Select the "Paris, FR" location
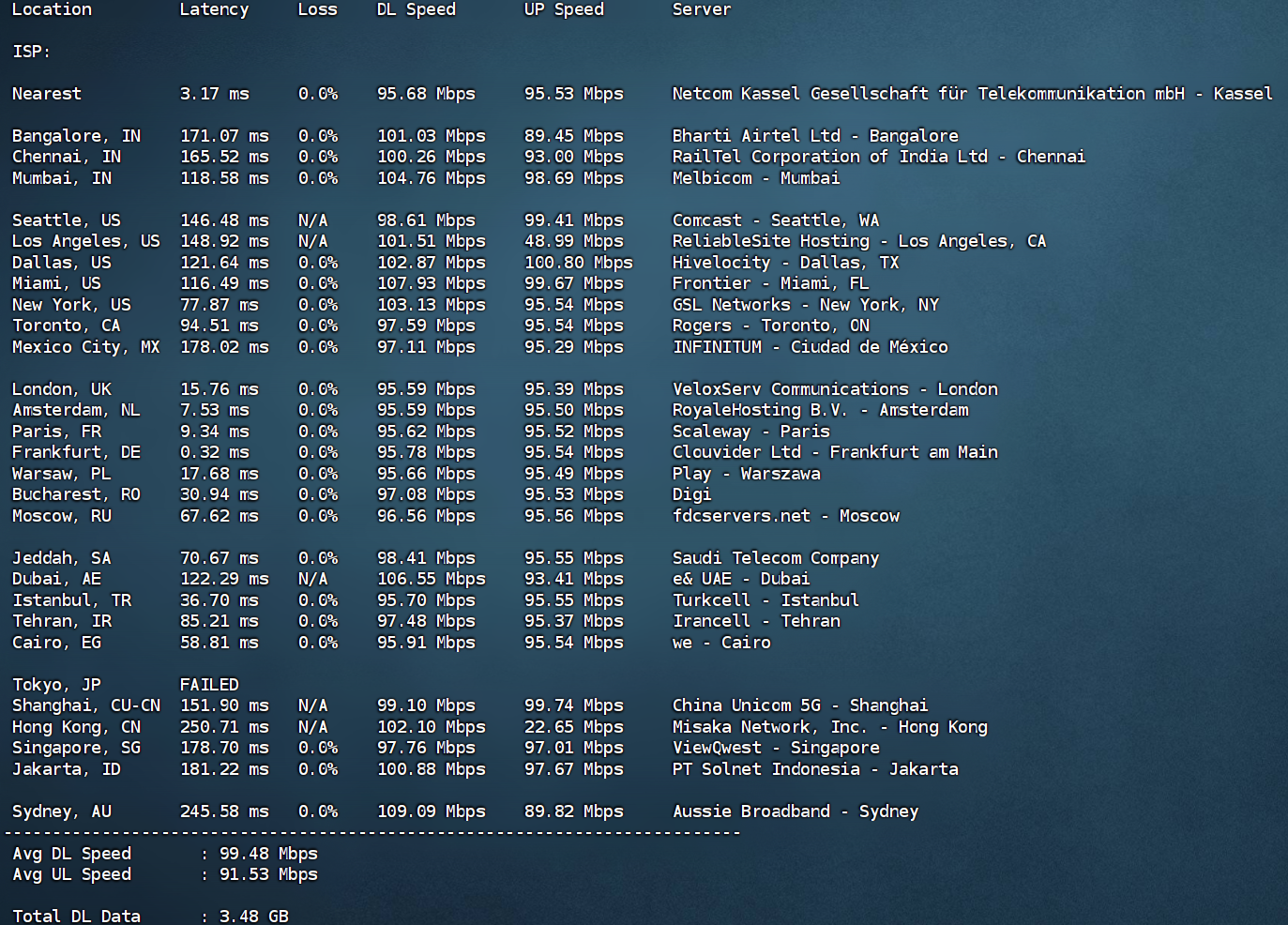 [56, 432]
